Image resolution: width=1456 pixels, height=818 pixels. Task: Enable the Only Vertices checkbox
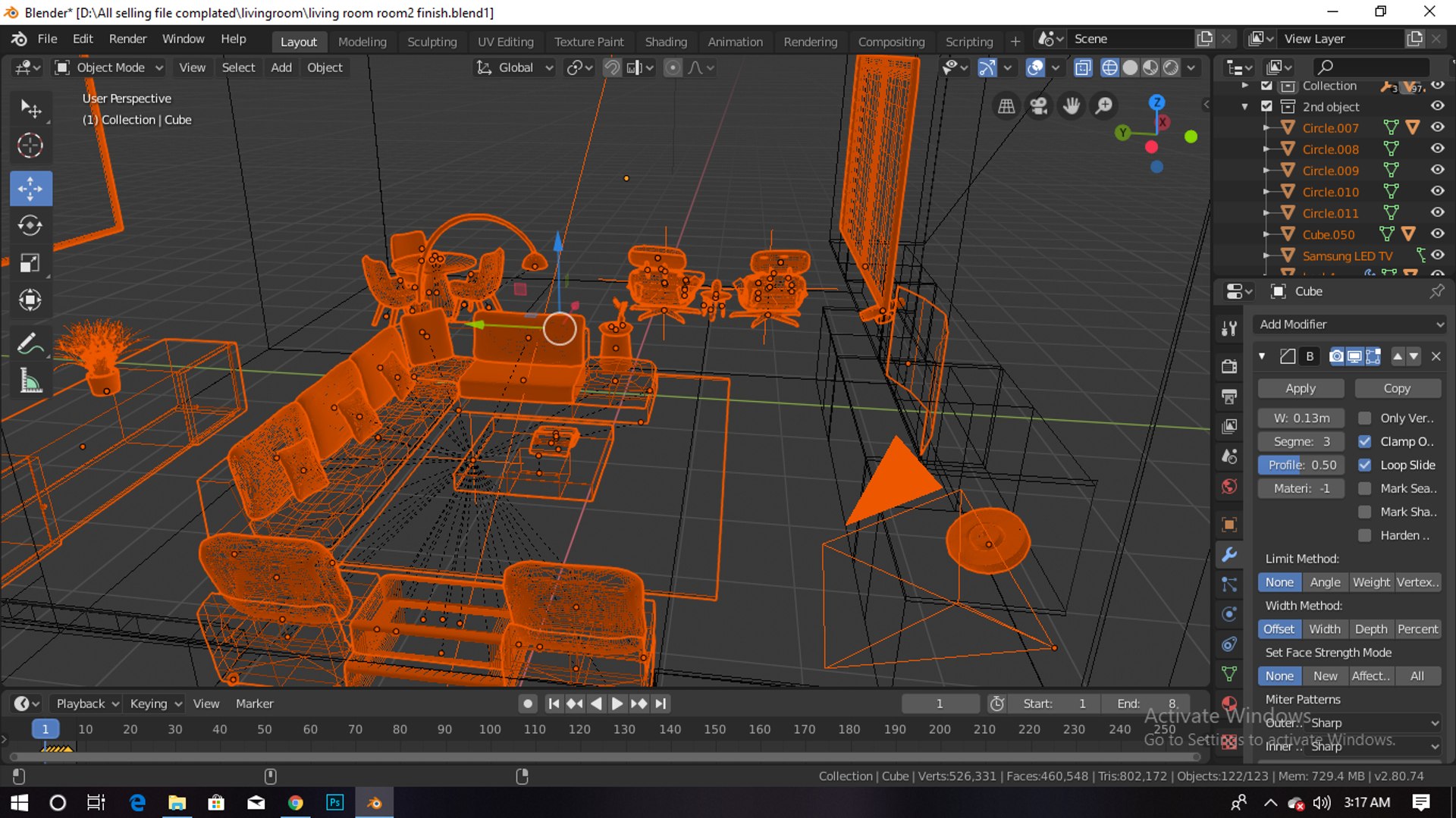[x=1365, y=418]
